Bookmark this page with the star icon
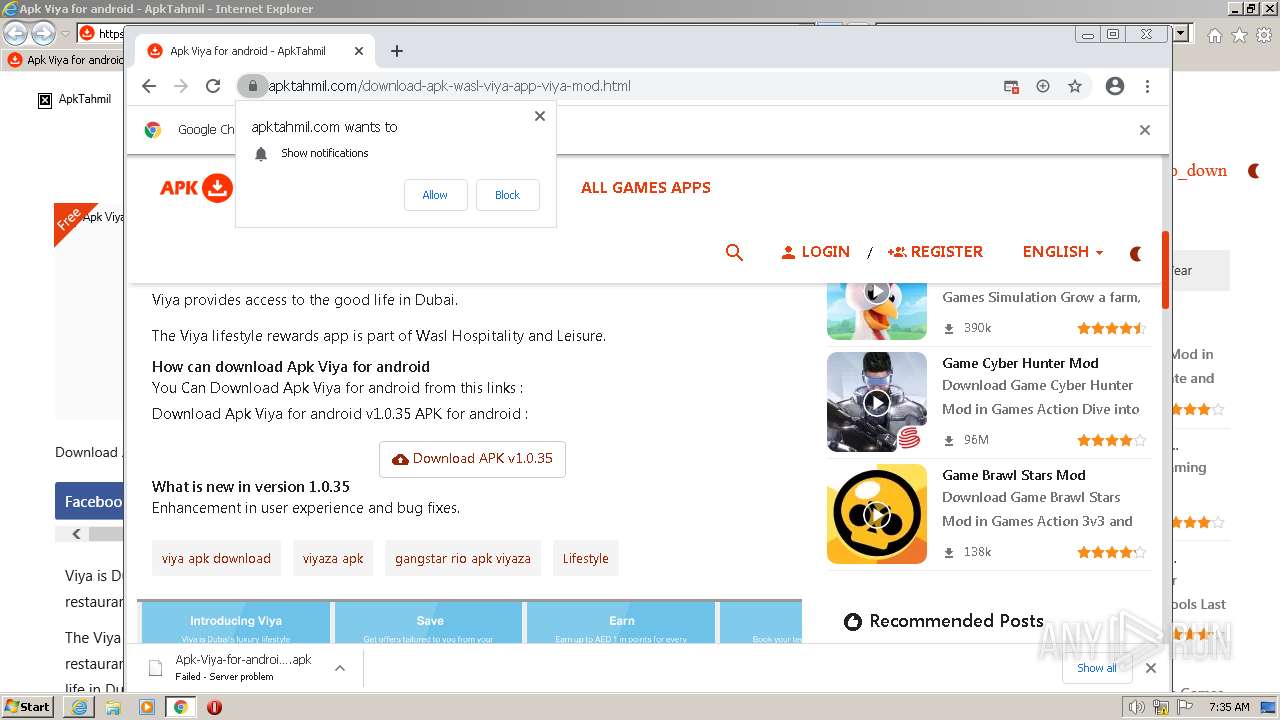The height and width of the screenshot is (720, 1280). point(1075,86)
